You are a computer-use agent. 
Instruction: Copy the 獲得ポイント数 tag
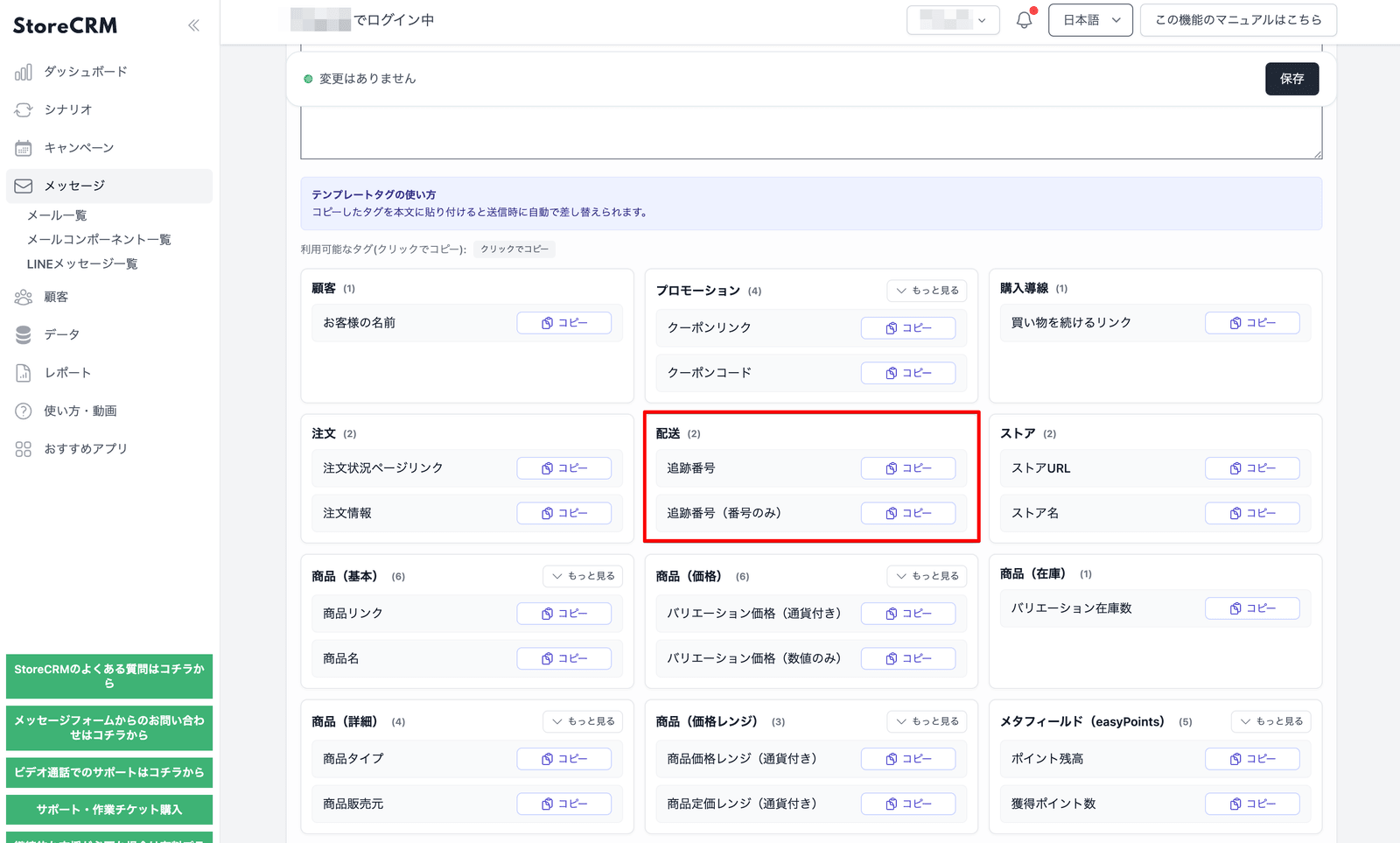tap(1252, 804)
